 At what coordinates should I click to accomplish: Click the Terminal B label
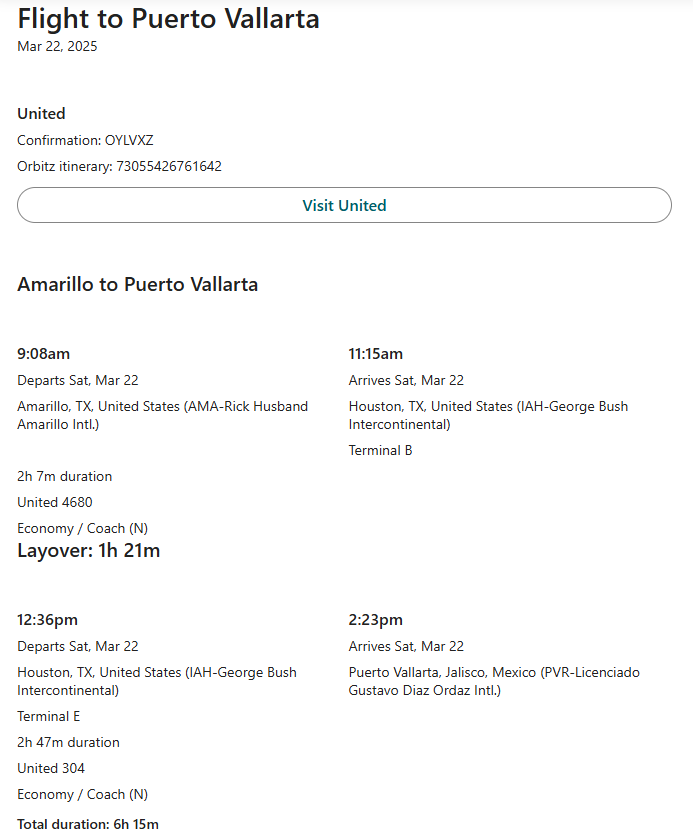coord(380,450)
